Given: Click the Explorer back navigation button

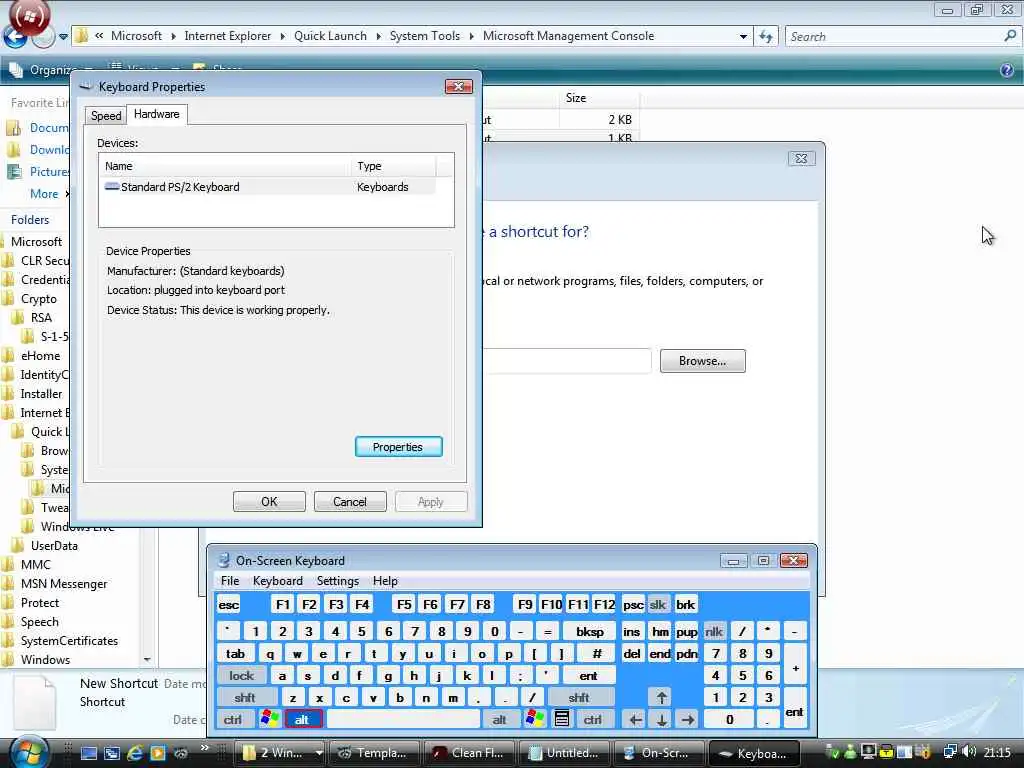Looking at the screenshot, I should click(x=14, y=37).
